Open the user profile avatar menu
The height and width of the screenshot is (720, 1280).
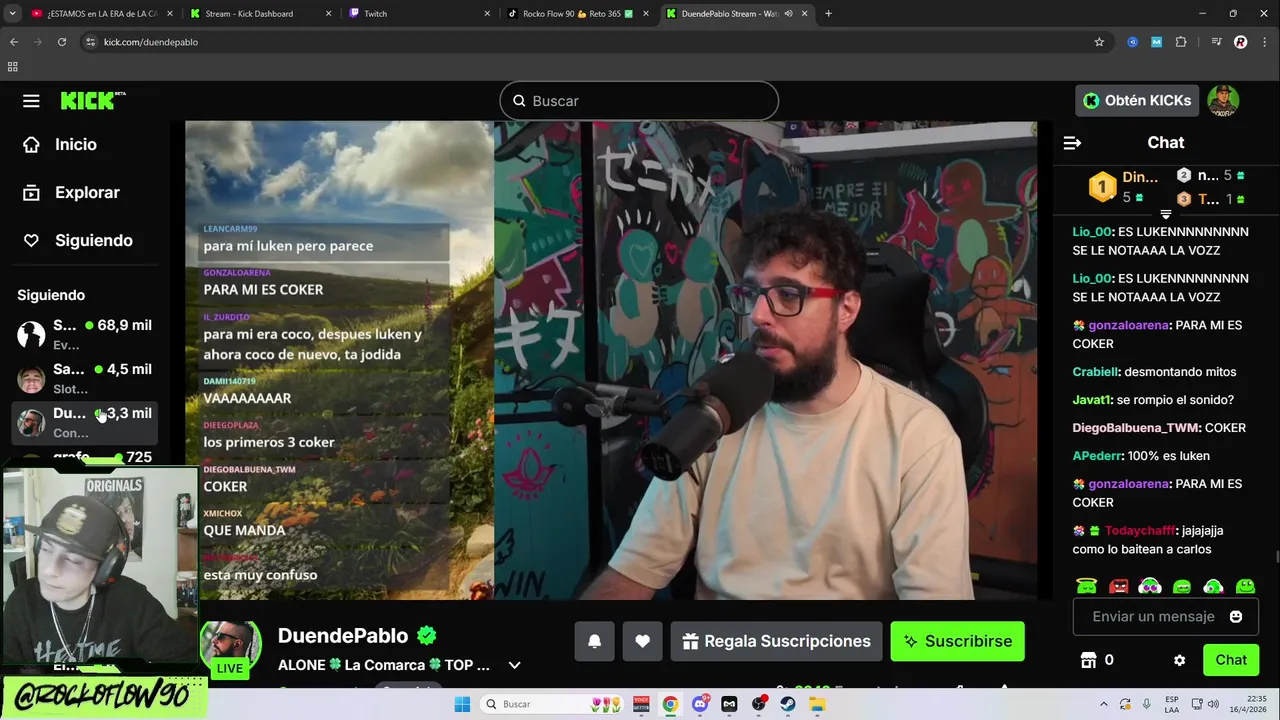[x=1223, y=100]
